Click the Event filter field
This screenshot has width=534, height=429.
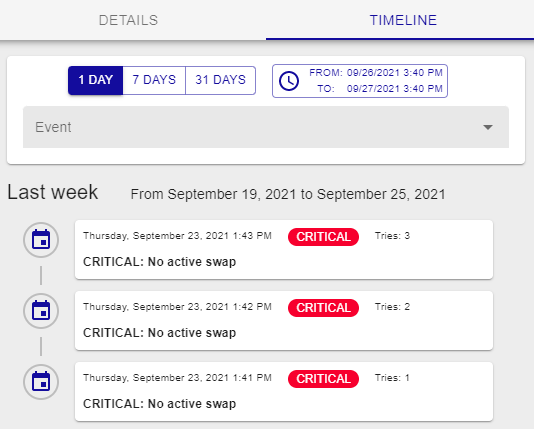(x=266, y=127)
